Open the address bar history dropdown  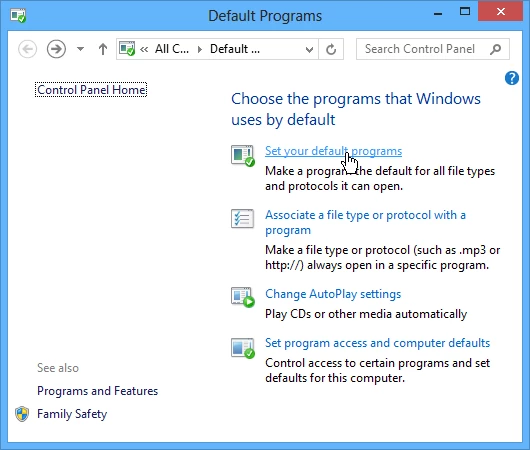[x=309, y=50]
